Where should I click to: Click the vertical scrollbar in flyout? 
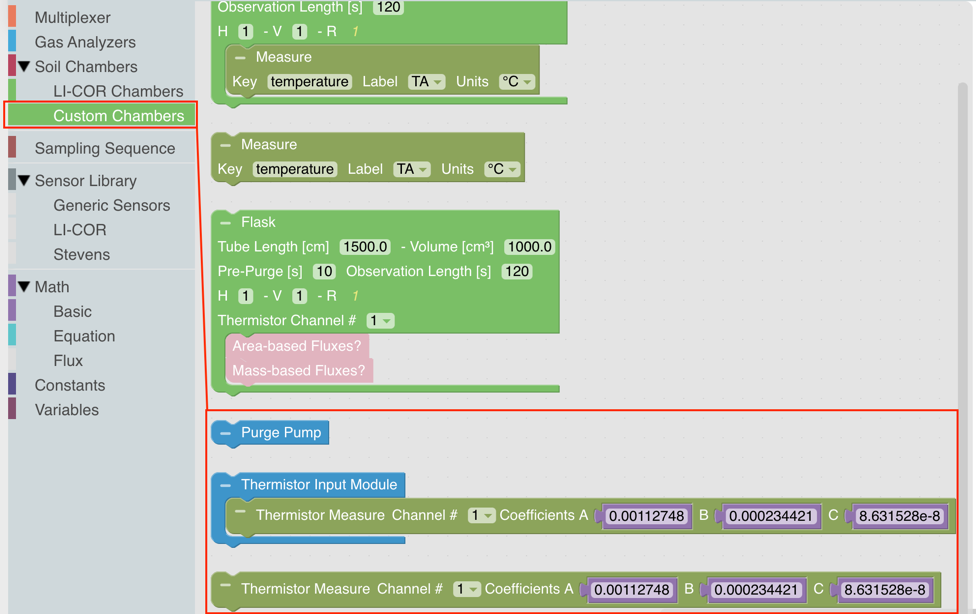click(x=963, y=250)
